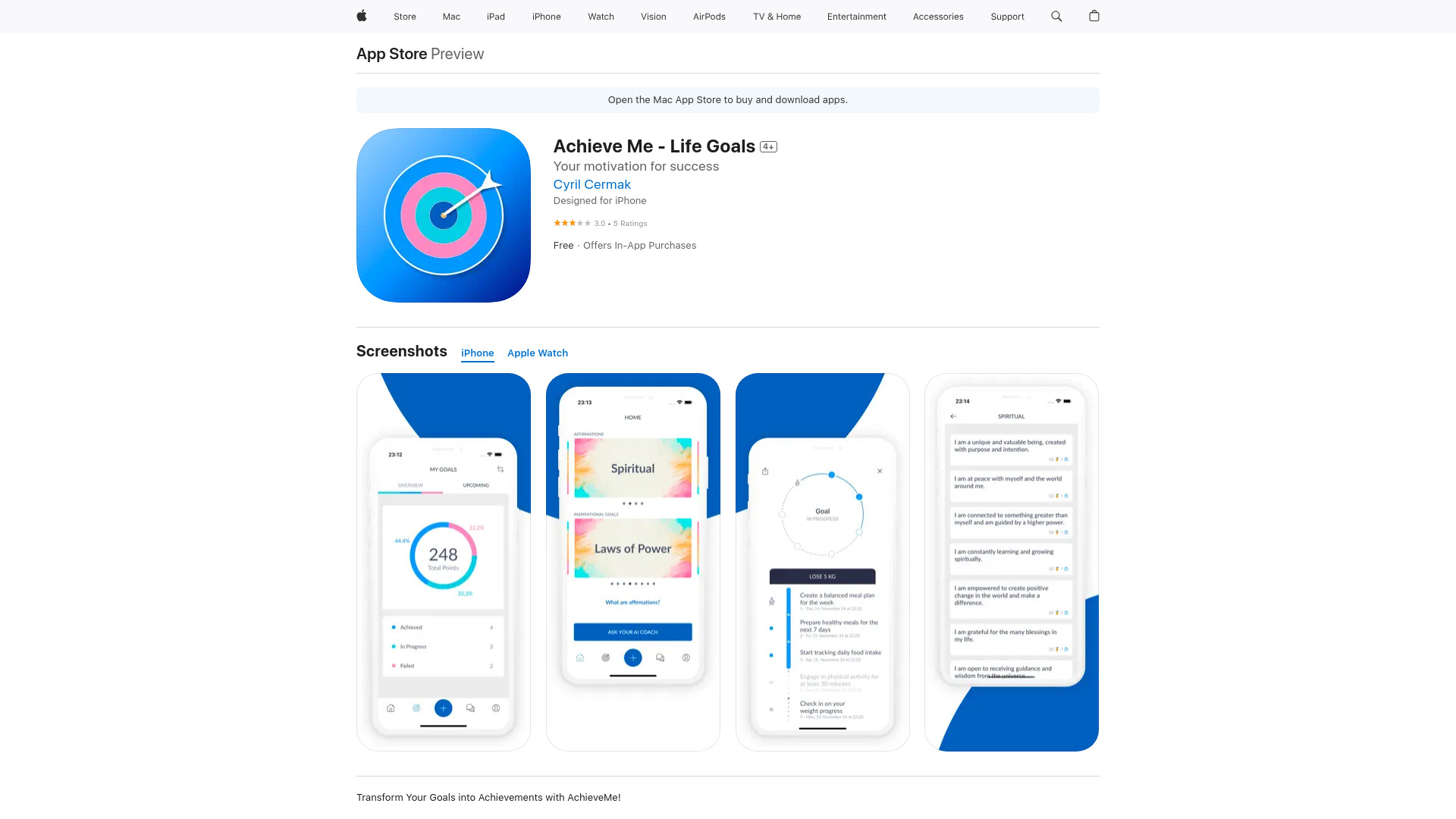Expand the TV & Home navigation dropdown
Image resolution: width=1456 pixels, height=819 pixels.
(x=776, y=16)
